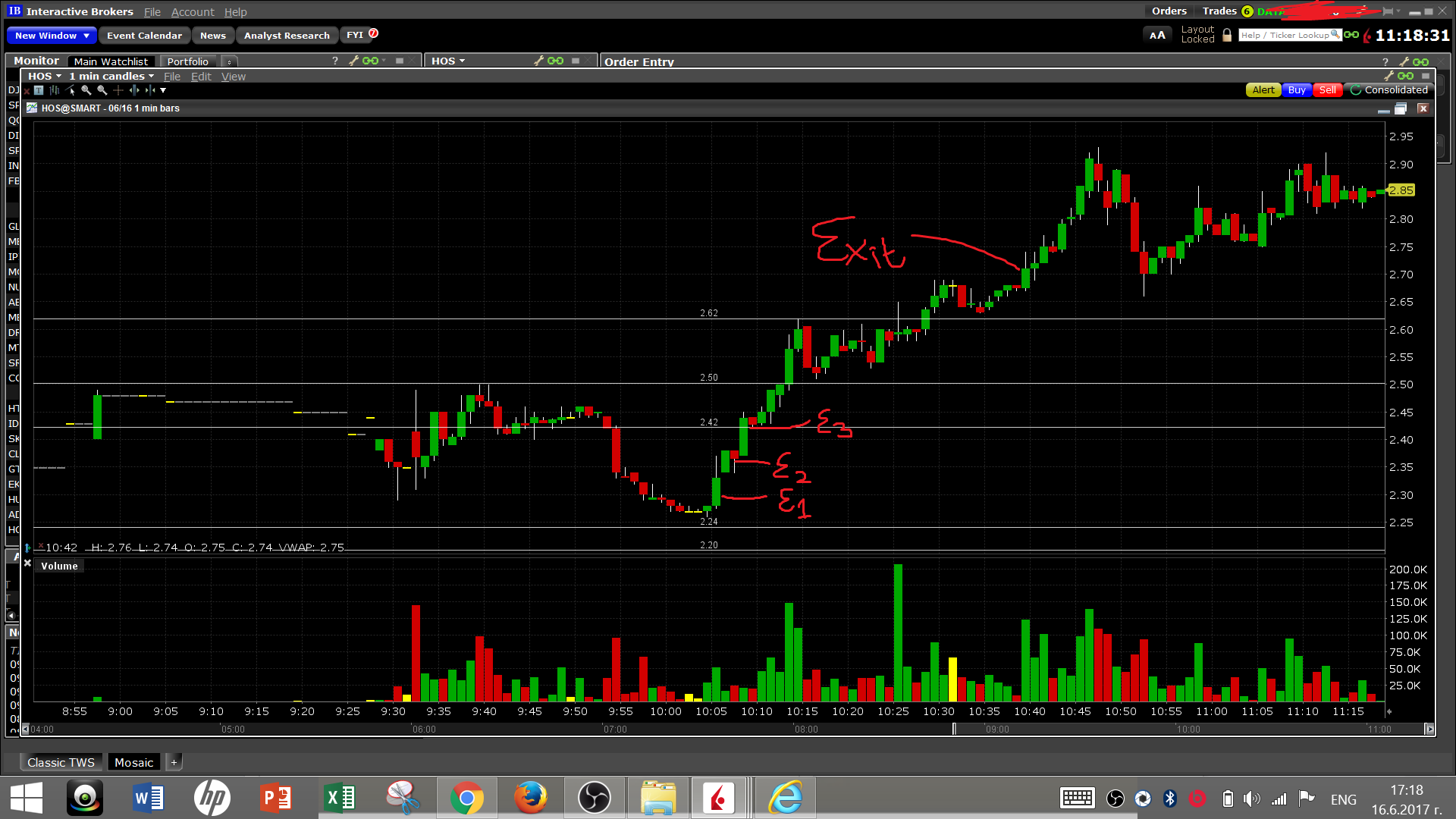The image size is (1456, 819).
Task: Click the zoom in magnifier icon
Action: pyautogui.click(x=86, y=90)
